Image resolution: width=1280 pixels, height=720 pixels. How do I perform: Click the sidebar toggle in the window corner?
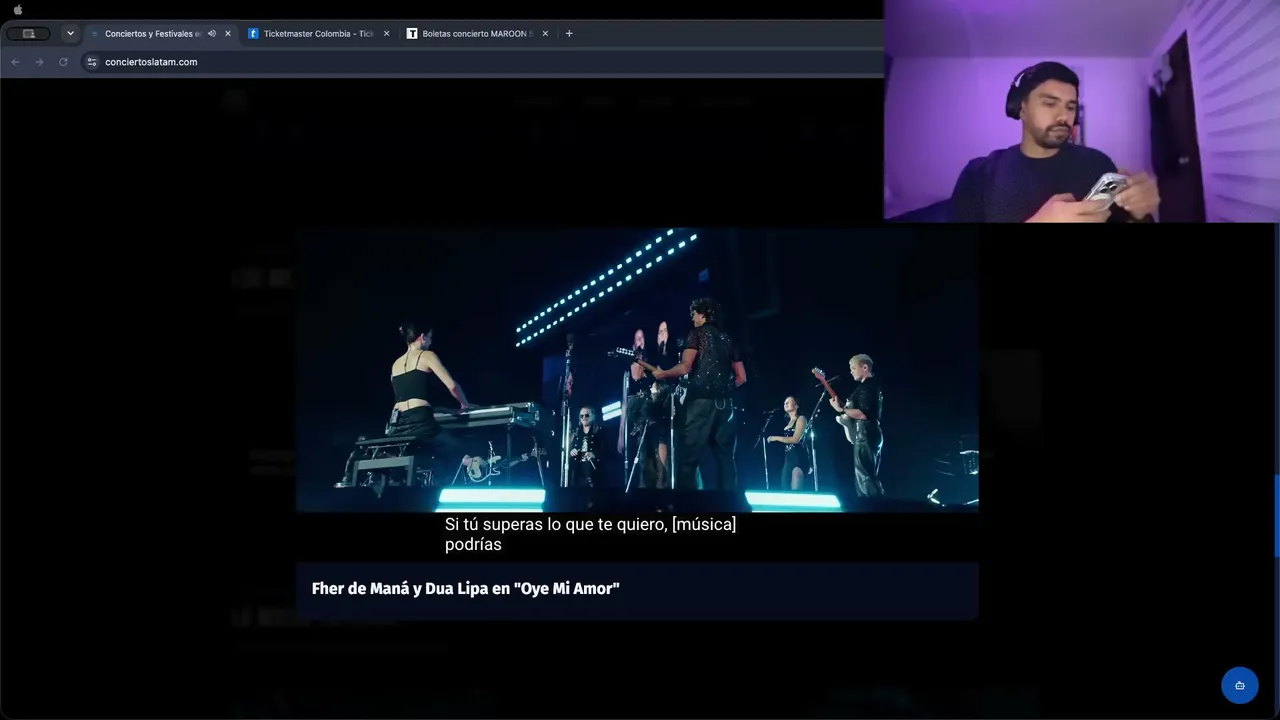coord(28,33)
